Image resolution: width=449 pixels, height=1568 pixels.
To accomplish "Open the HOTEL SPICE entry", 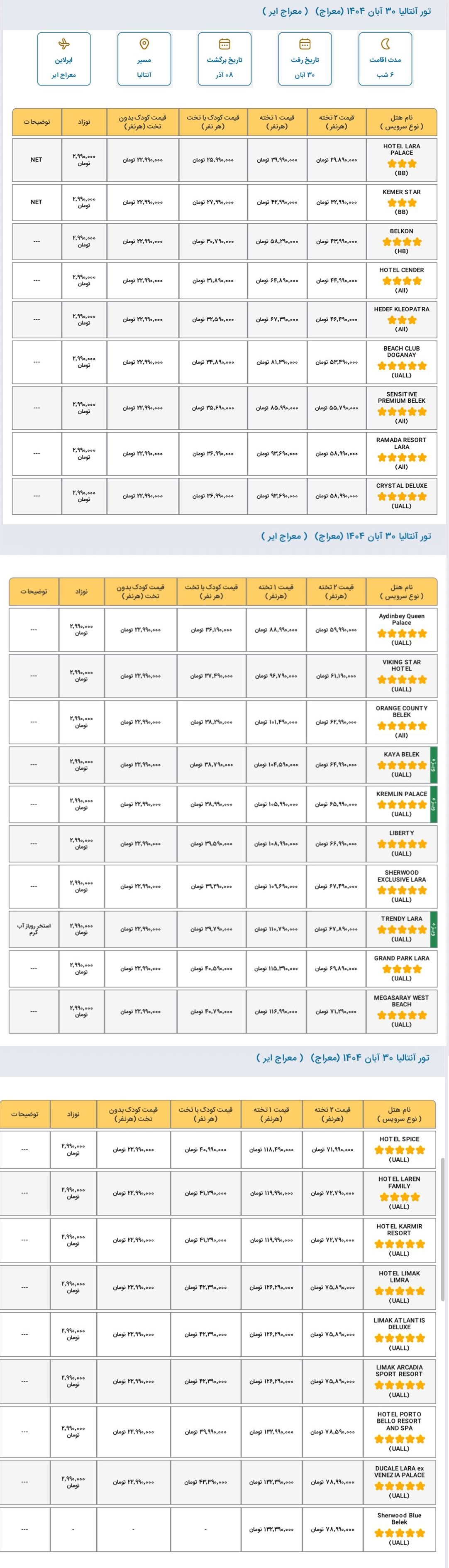I will tap(399, 1139).
